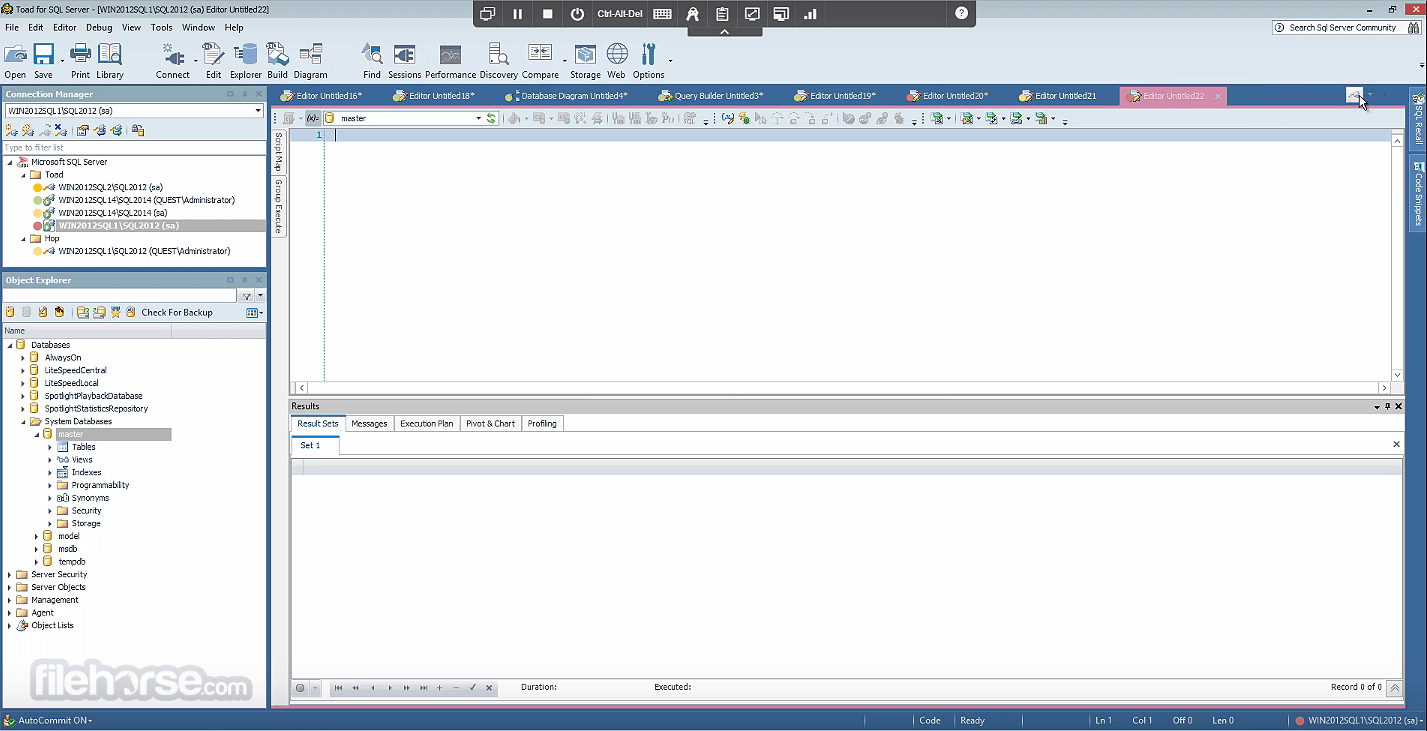This screenshot has height=731, width=1427.
Task: Send Ctrl-Alt-Del from the control bar
Action: click(x=620, y=14)
